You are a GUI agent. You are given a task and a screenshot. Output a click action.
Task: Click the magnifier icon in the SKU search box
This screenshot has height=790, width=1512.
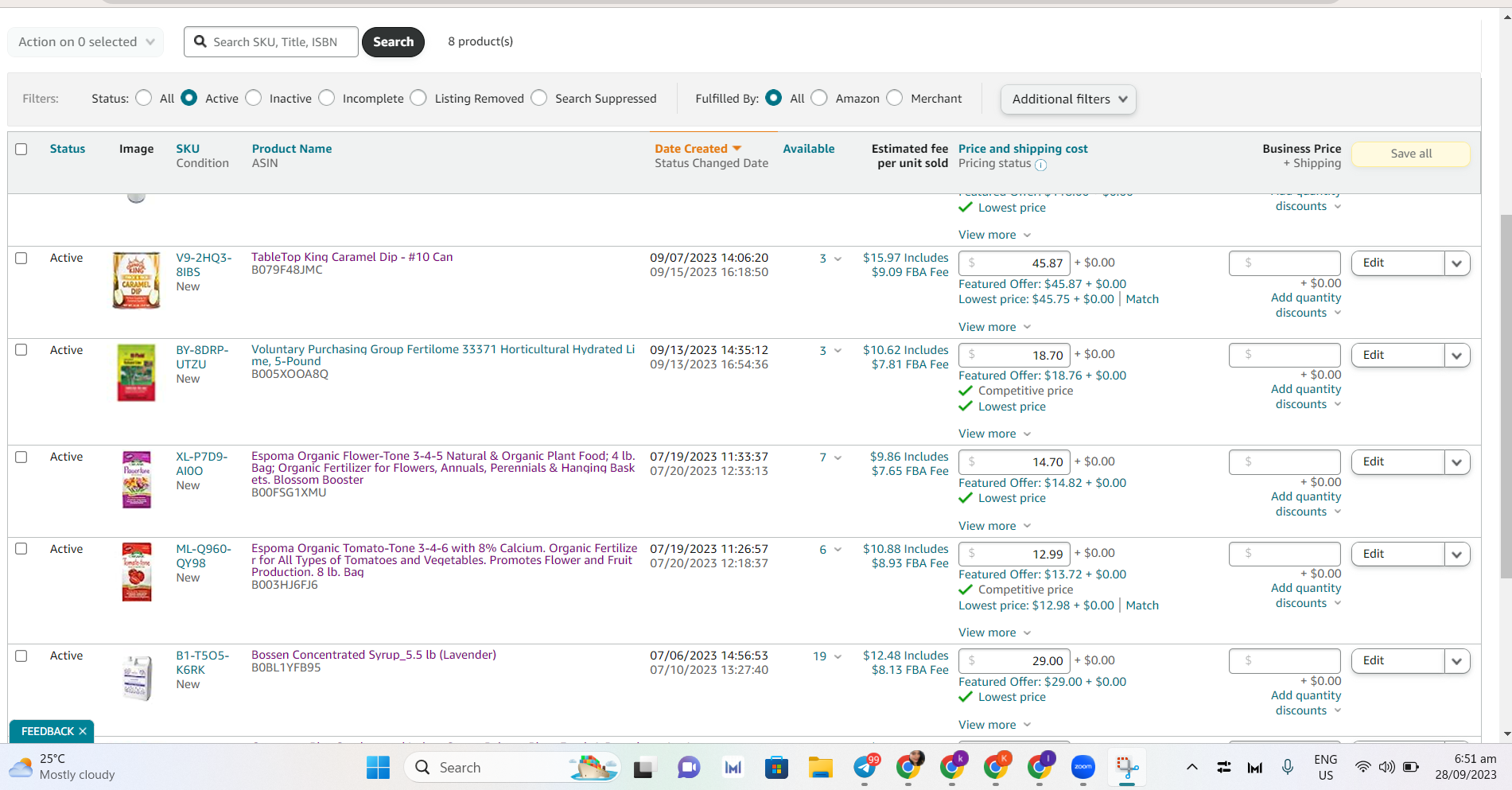coord(200,41)
